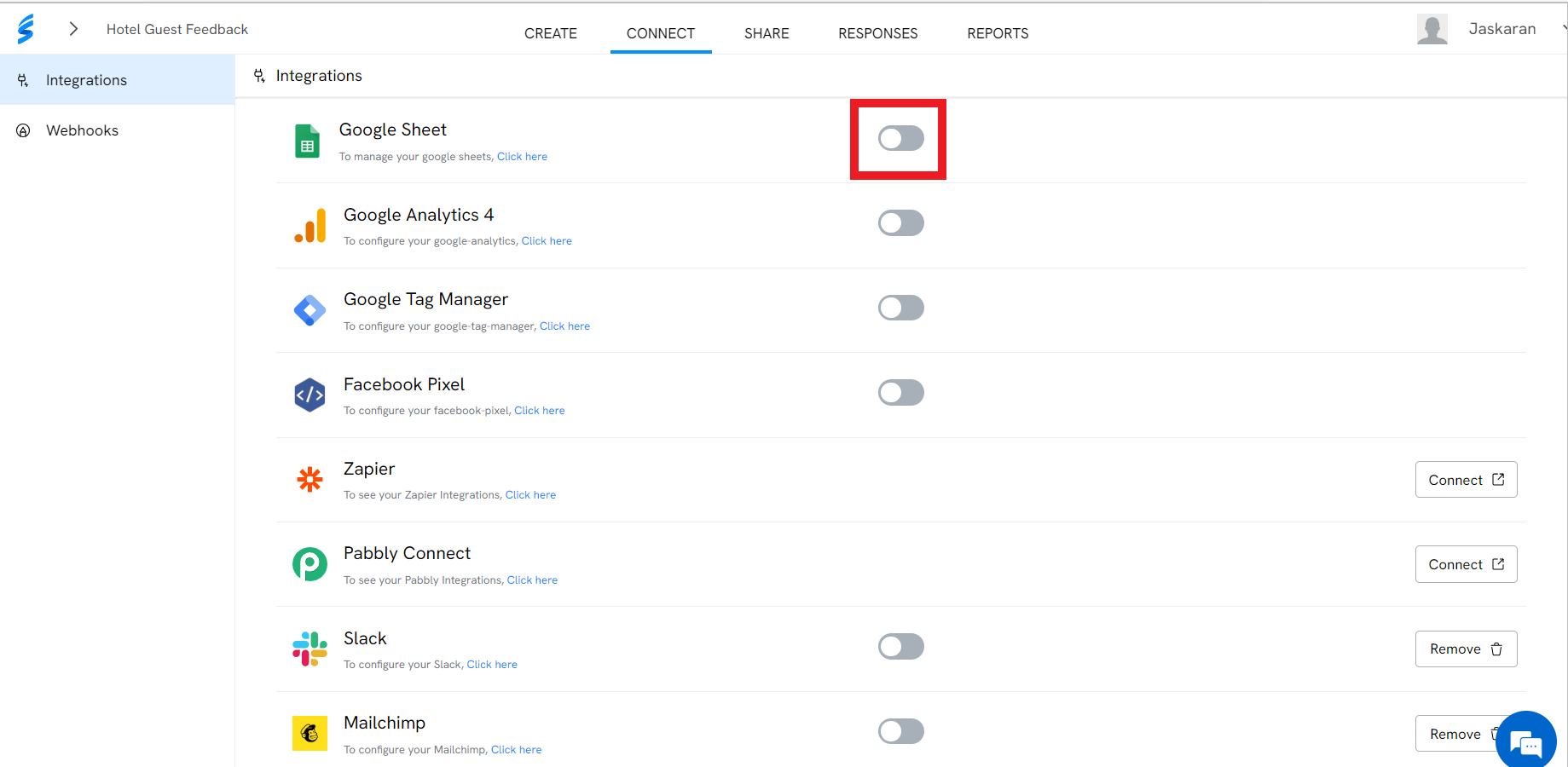
Task: Click the Google Sheet title text
Action: pyautogui.click(x=393, y=130)
